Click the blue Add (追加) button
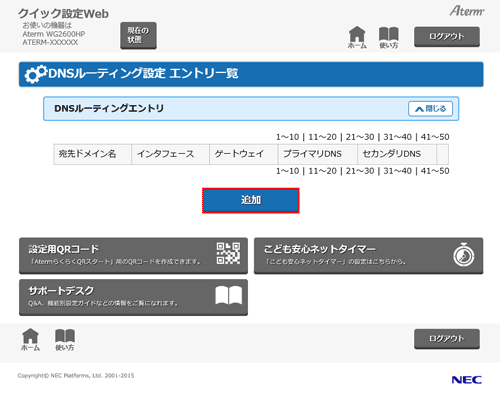500x393 pixels. pos(251,200)
